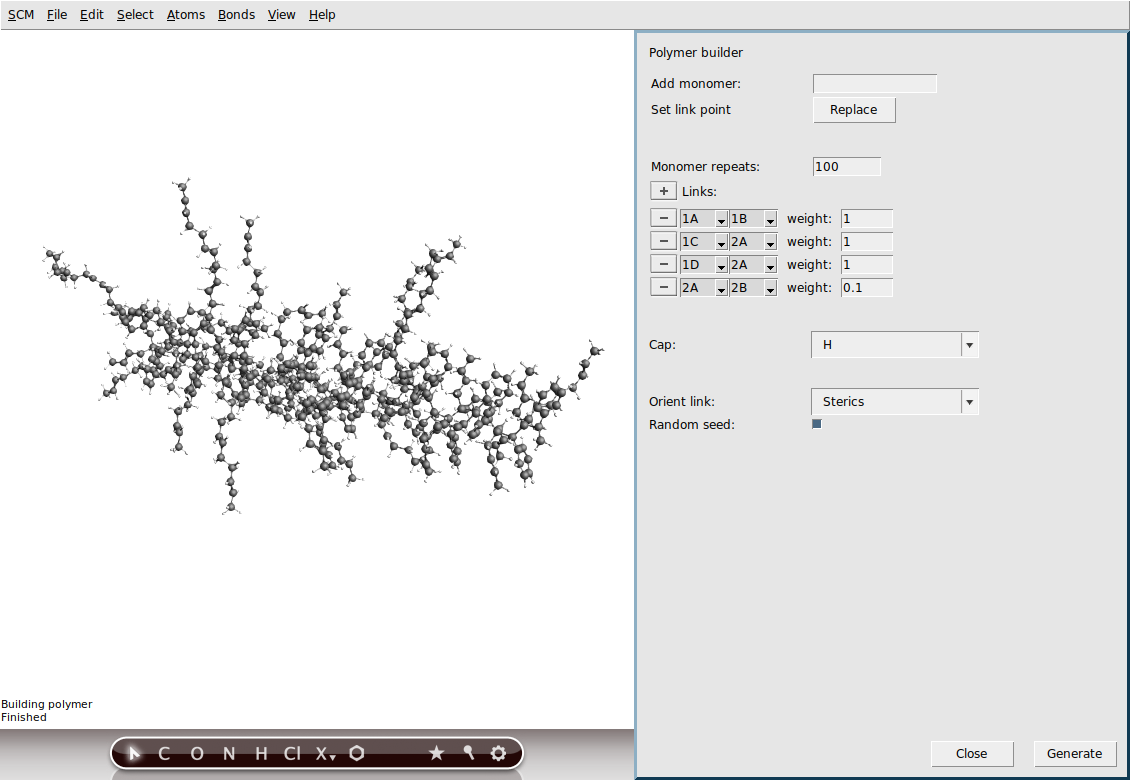Click the gear settings icon in toolbar
Viewport: 1130px width, 780px height.
point(498,753)
